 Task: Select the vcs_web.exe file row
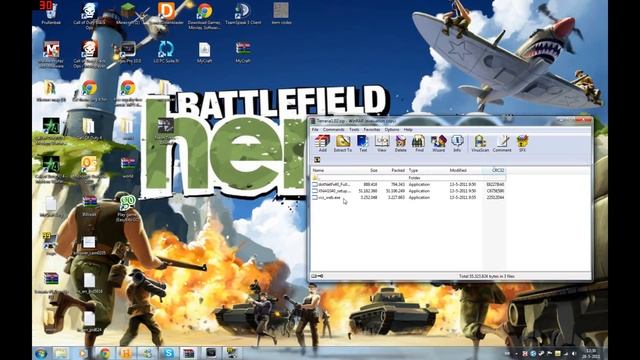click(x=408, y=198)
